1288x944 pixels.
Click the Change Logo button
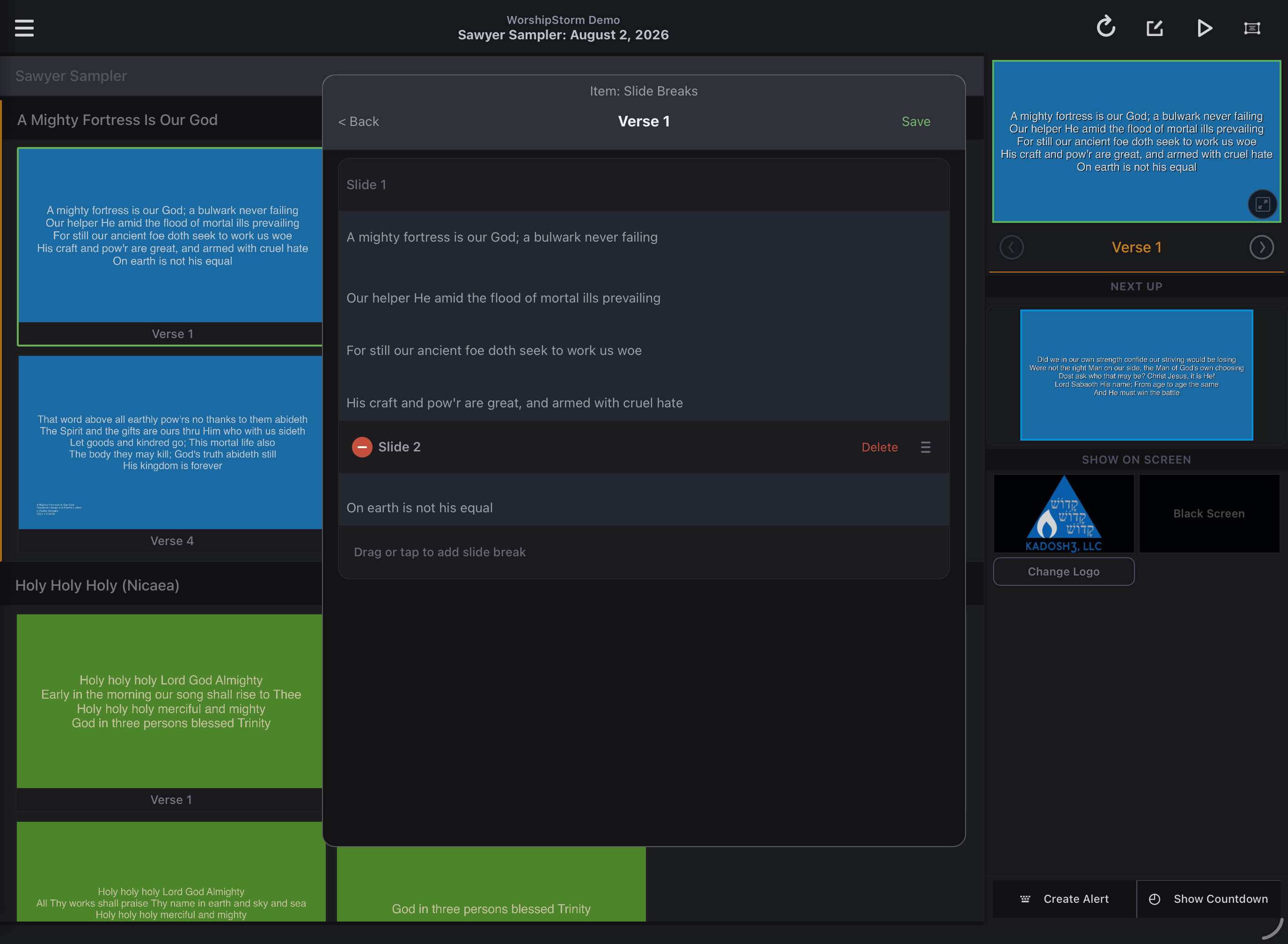(x=1063, y=571)
